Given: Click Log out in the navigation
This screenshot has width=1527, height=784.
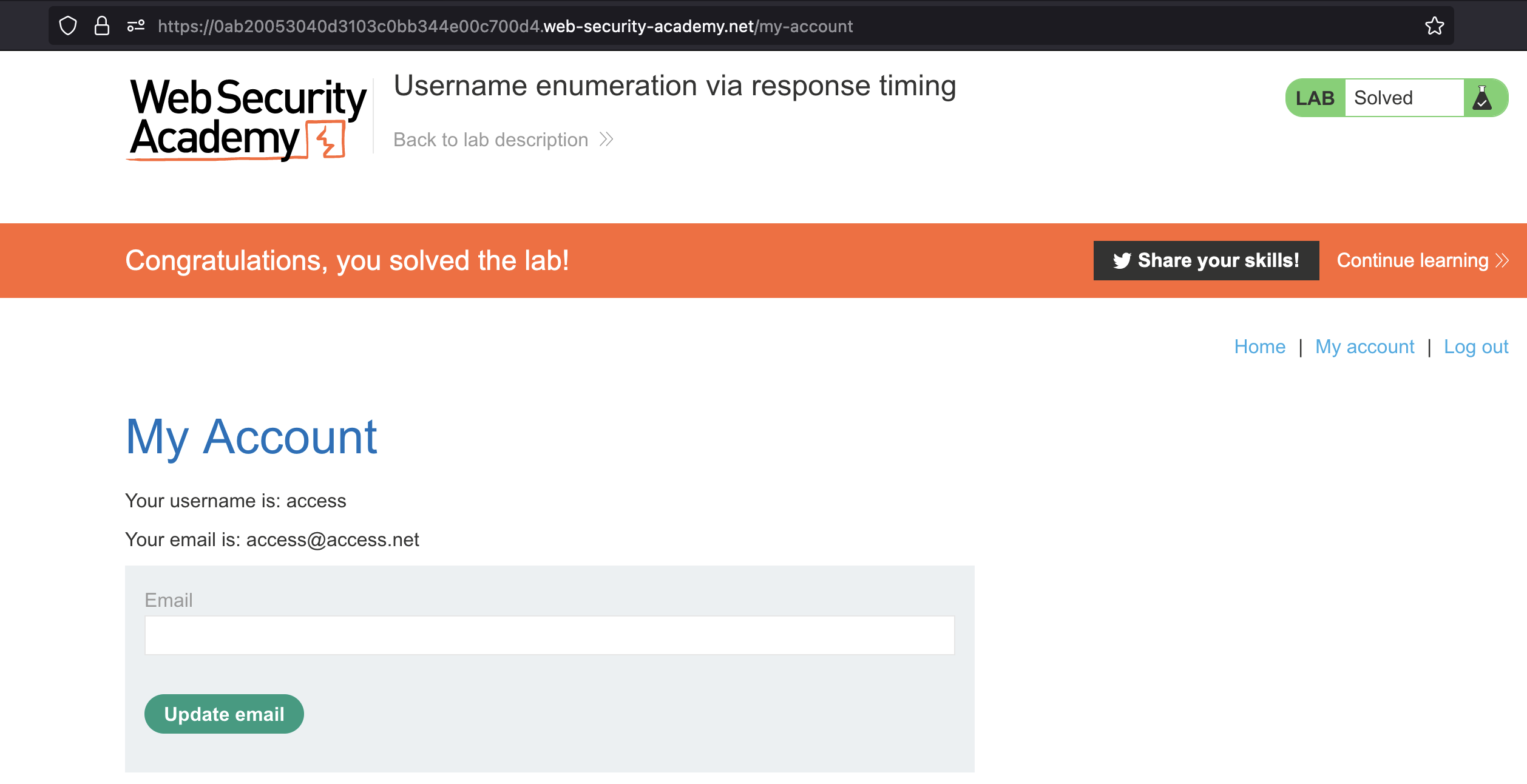Looking at the screenshot, I should click(1475, 346).
